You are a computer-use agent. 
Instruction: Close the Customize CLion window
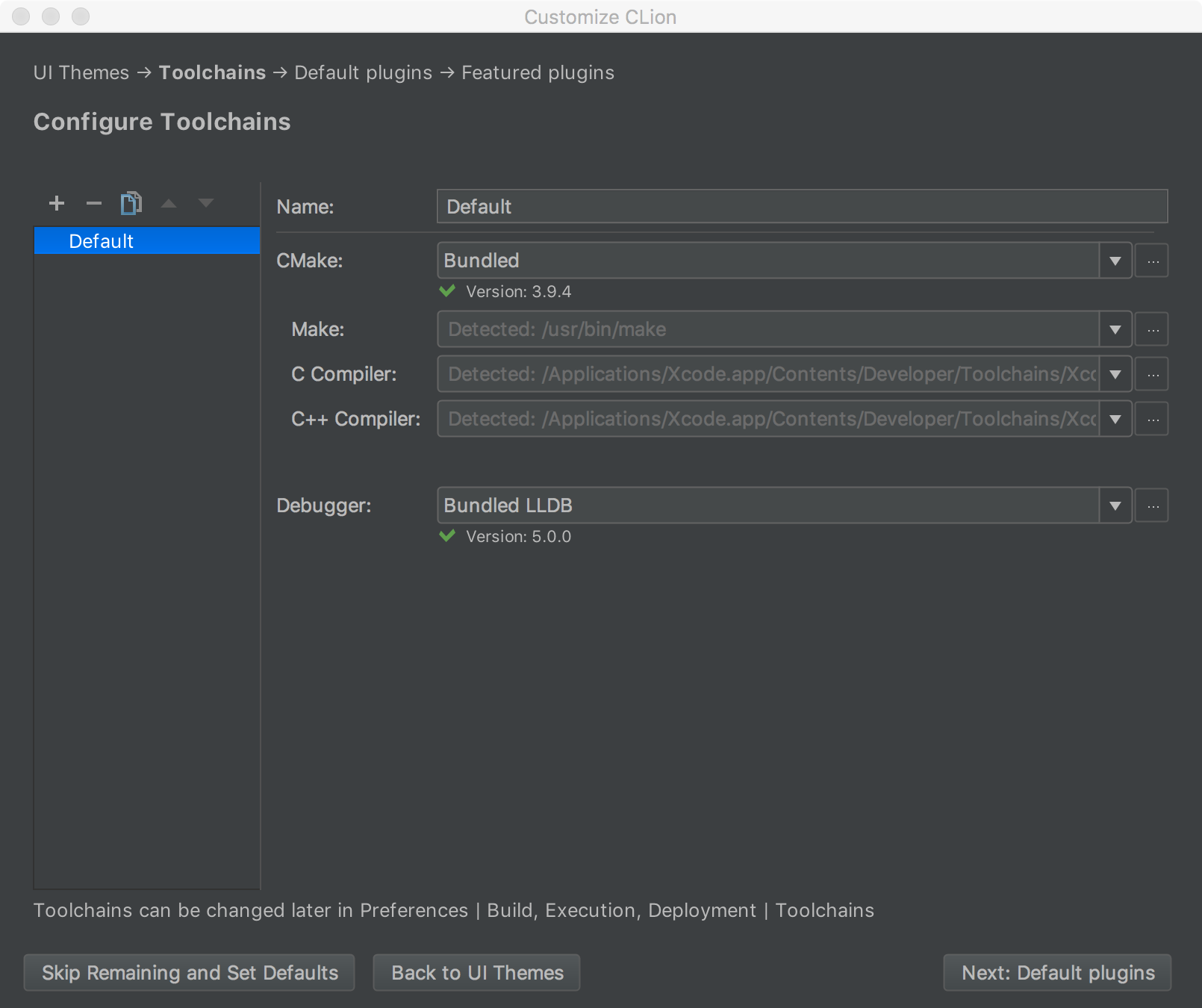pyautogui.click(x=21, y=16)
